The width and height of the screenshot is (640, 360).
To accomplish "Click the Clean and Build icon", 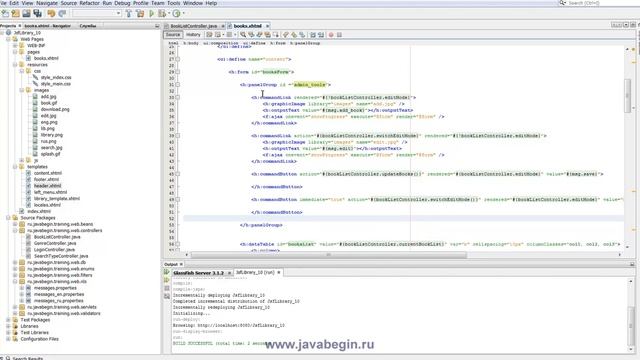I will (140, 13).
